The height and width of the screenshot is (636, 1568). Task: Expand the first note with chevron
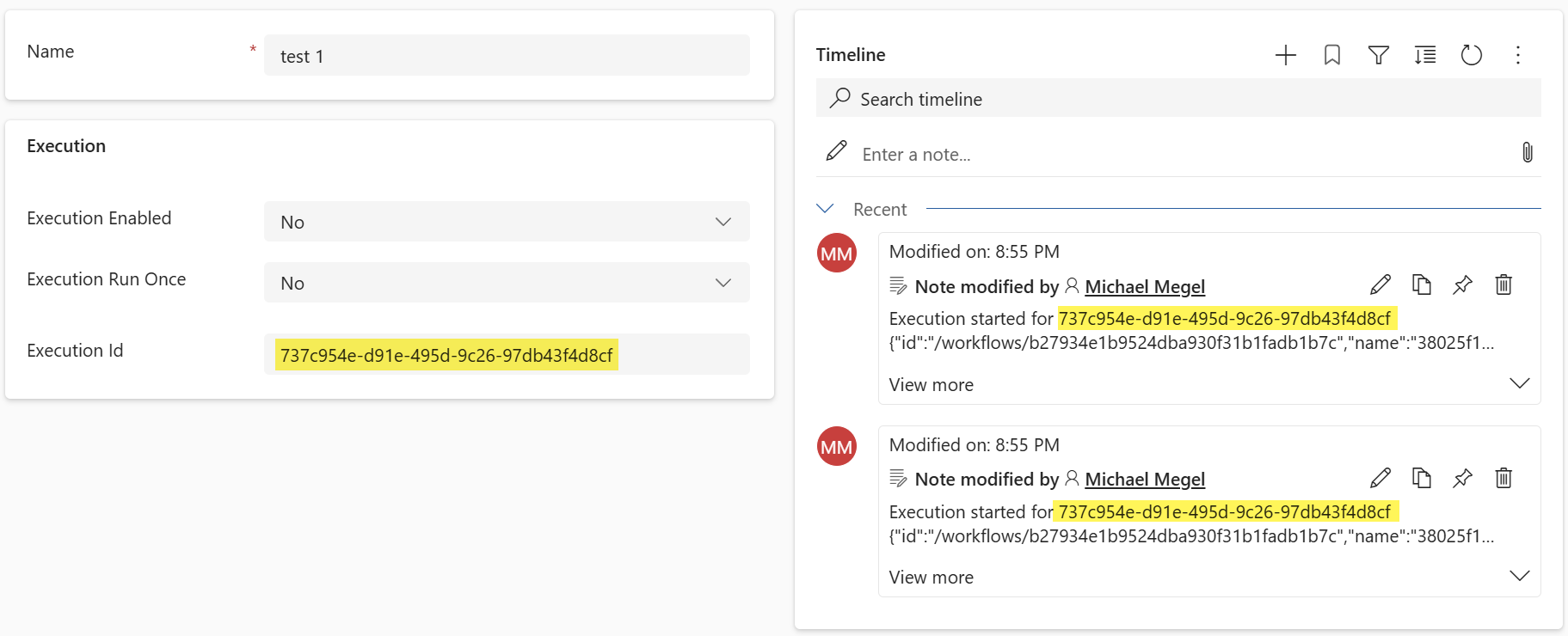point(1520,383)
